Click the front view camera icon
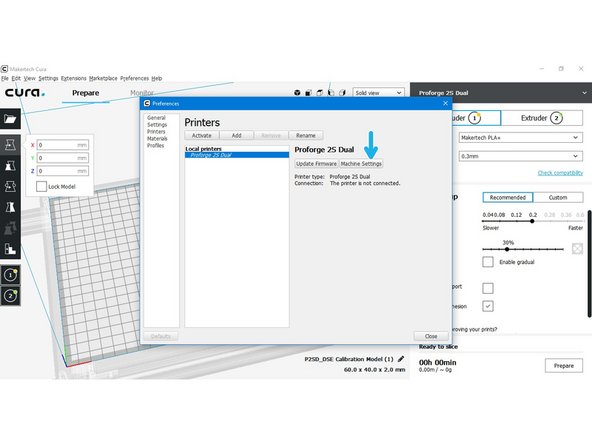 pos(308,92)
